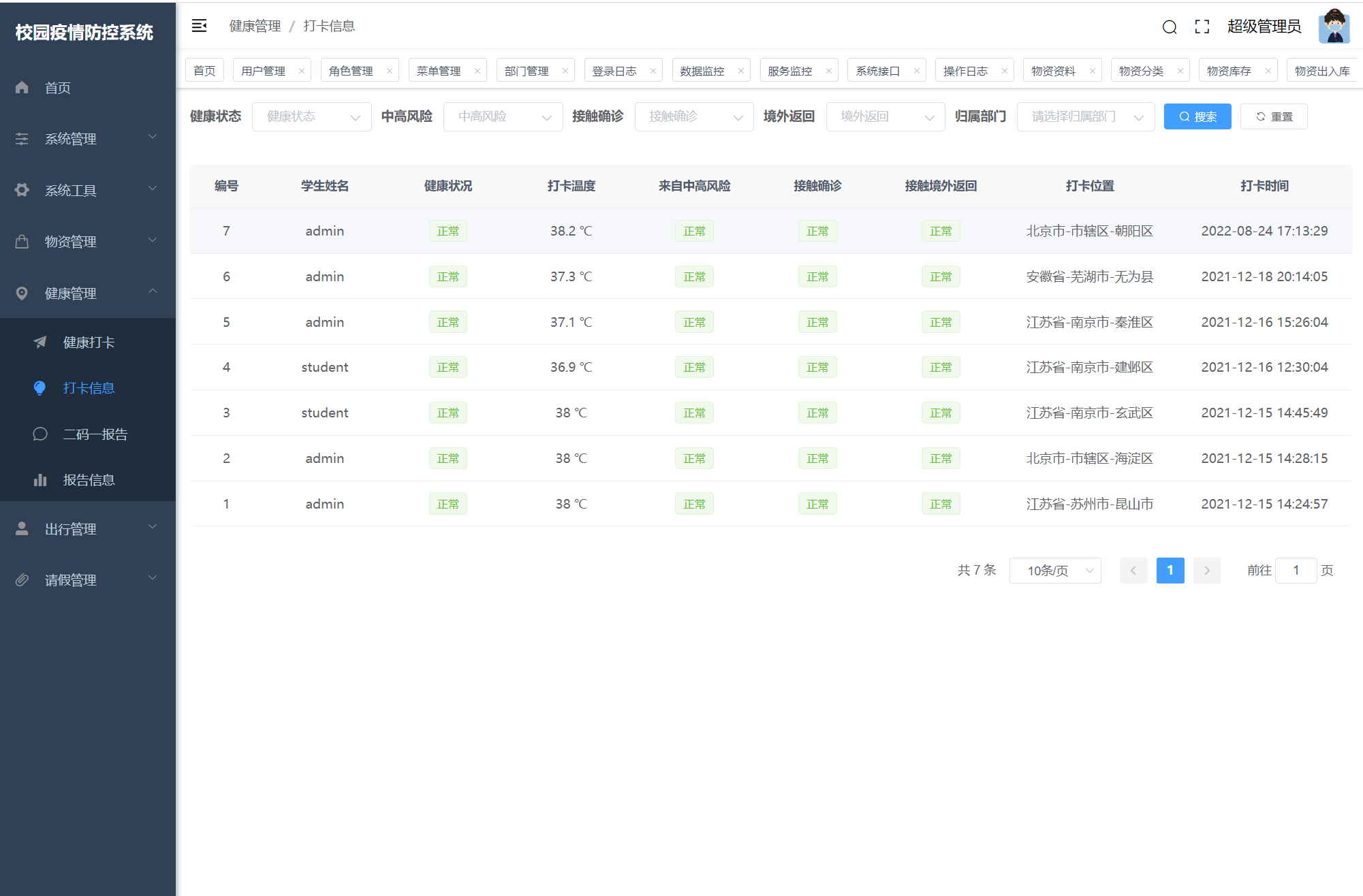Click the super admin avatar
The width and height of the screenshot is (1363, 896).
click(x=1333, y=27)
